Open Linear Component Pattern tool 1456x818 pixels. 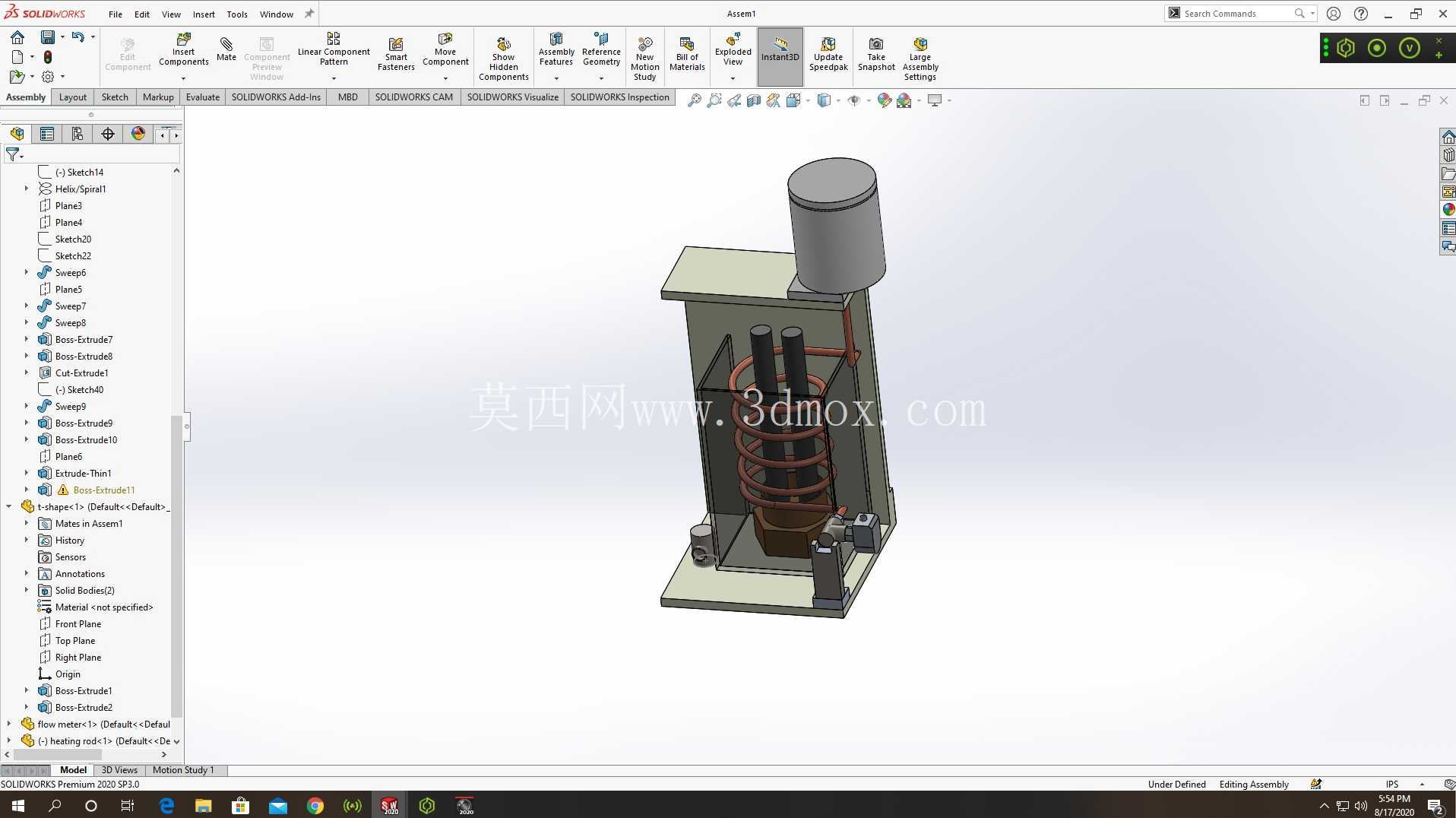(x=334, y=49)
